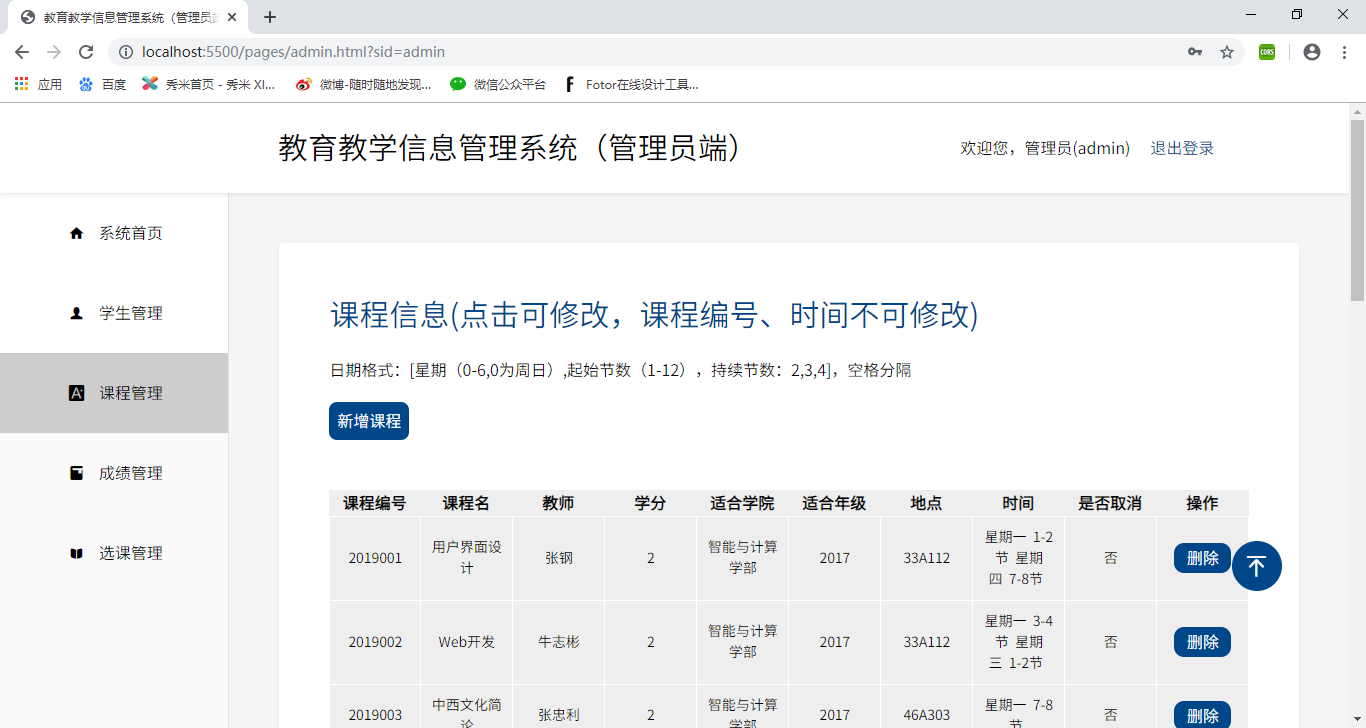
Task: Click the browser forward arrow
Action: point(54,52)
